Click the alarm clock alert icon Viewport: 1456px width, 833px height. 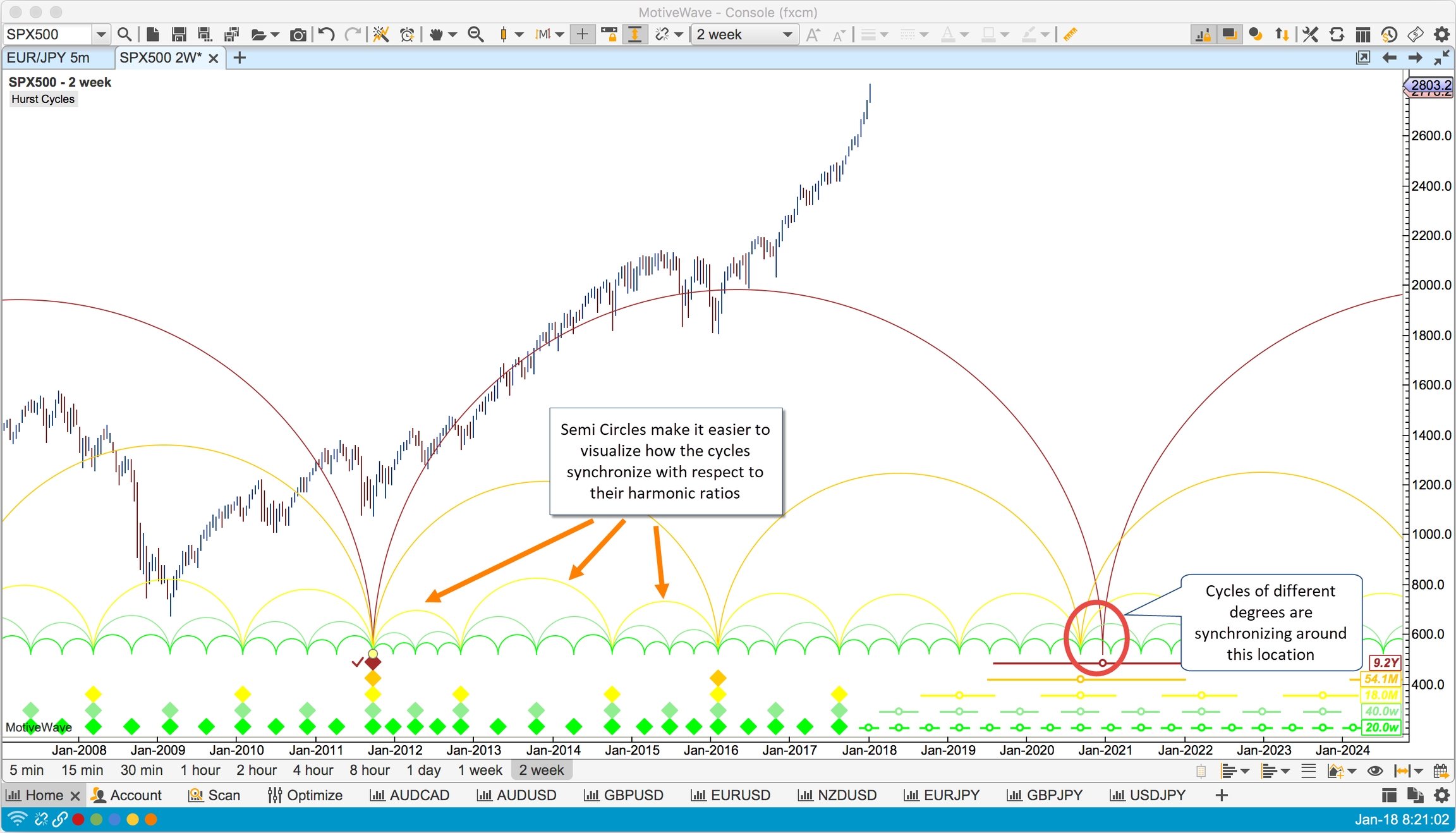[408, 35]
